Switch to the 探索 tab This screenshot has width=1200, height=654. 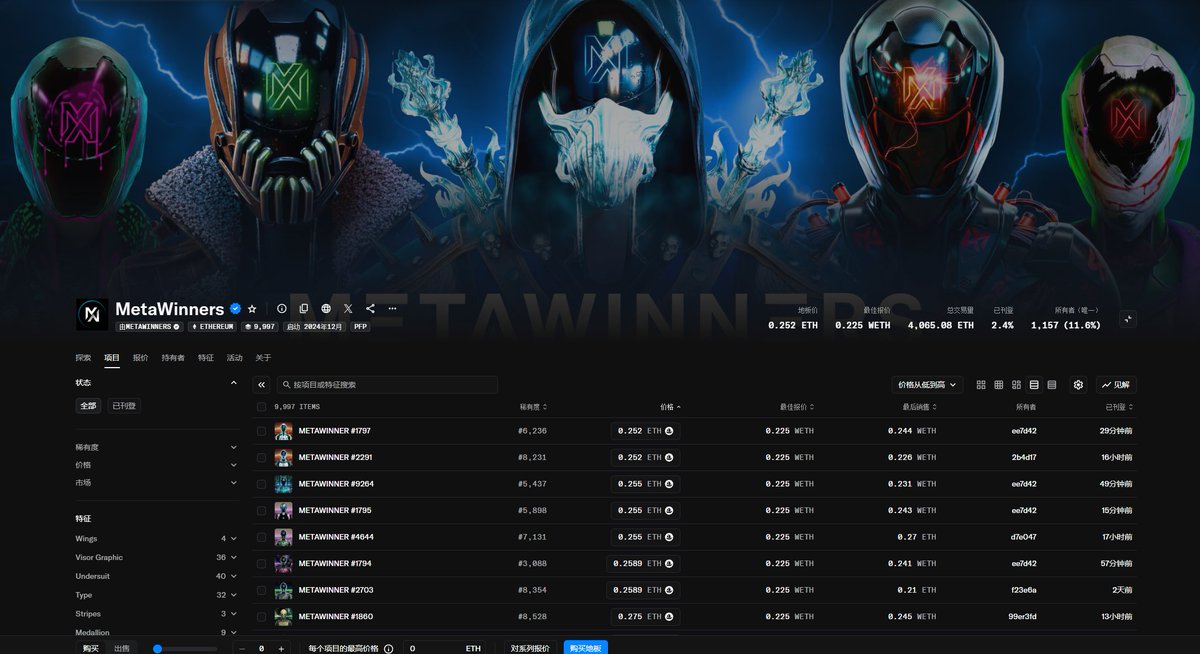click(x=83, y=357)
